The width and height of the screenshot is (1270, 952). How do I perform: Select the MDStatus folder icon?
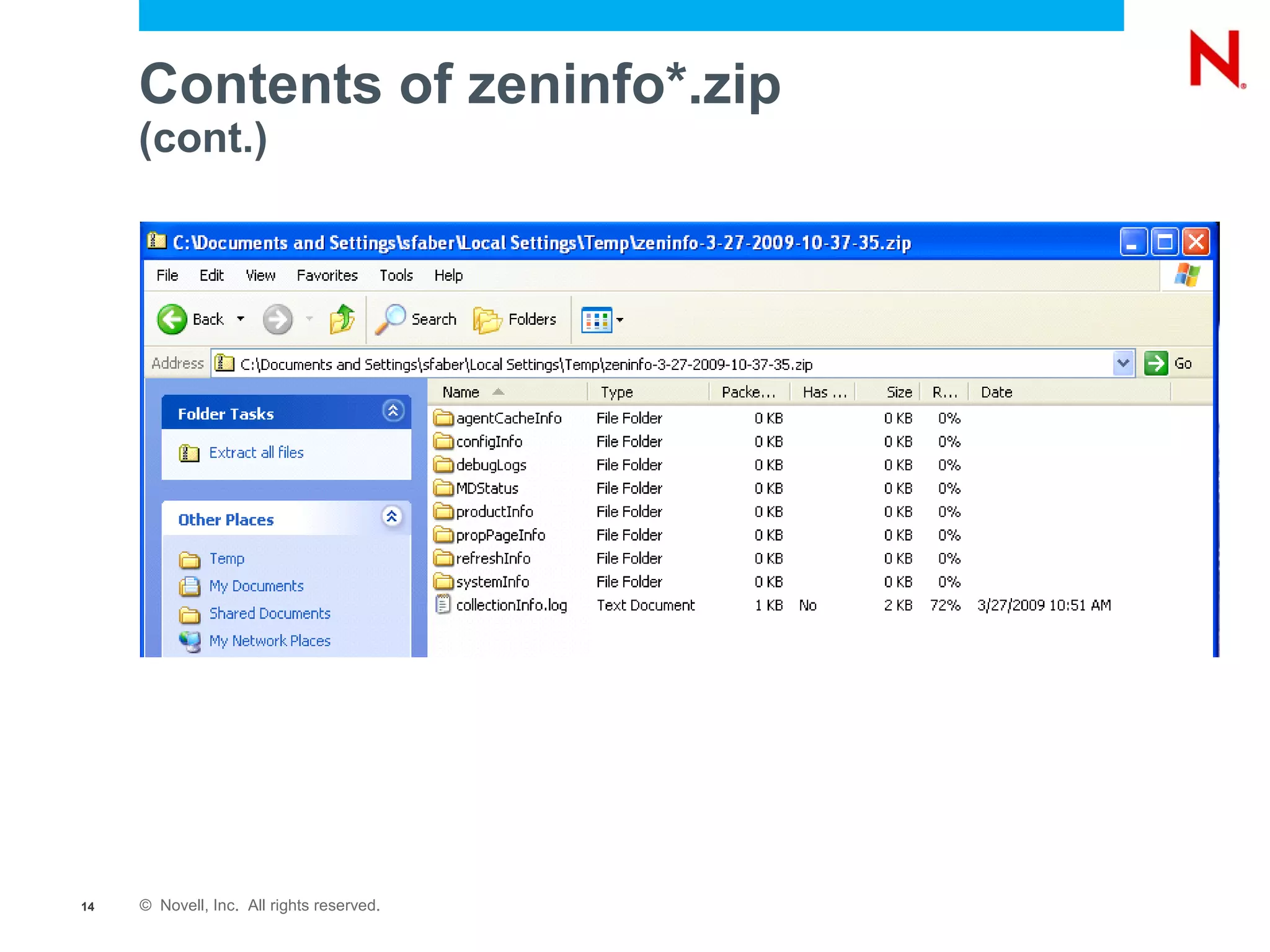click(443, 488)
